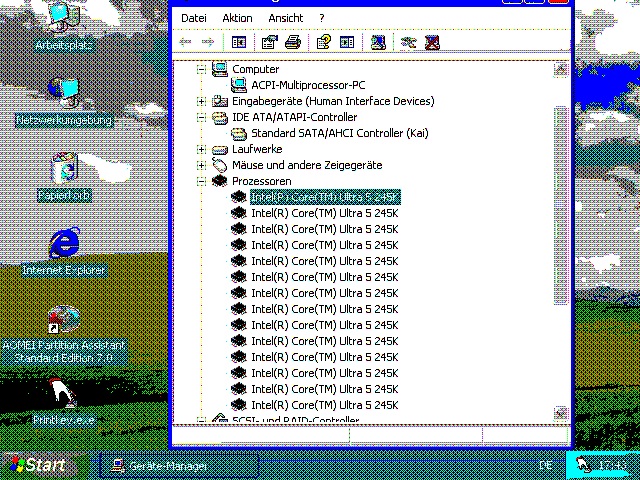Image resolution: width=640 pixels, height=480 pixels.
Task: Toggle the console tree pane icon
Action: tap(239, 42)
